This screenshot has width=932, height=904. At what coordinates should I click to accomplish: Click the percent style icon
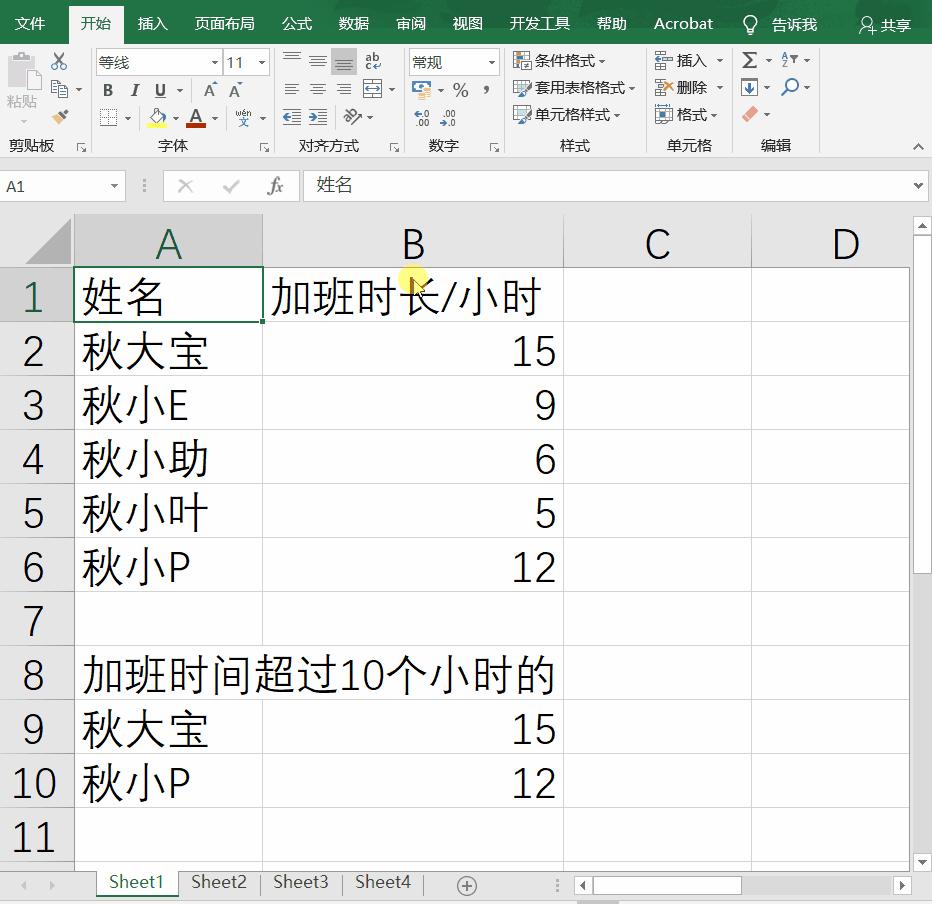pyautogui.click(x=459, y=90)
